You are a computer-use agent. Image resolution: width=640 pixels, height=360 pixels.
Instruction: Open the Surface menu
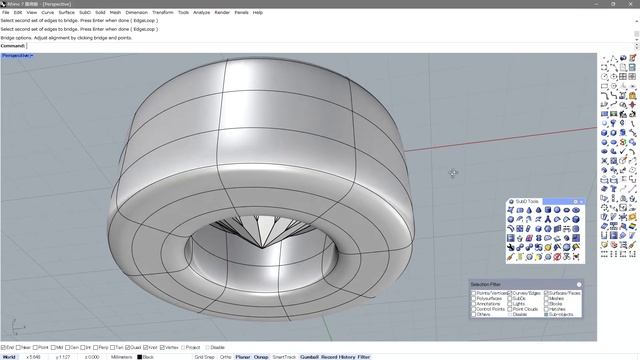pos(67,13)
